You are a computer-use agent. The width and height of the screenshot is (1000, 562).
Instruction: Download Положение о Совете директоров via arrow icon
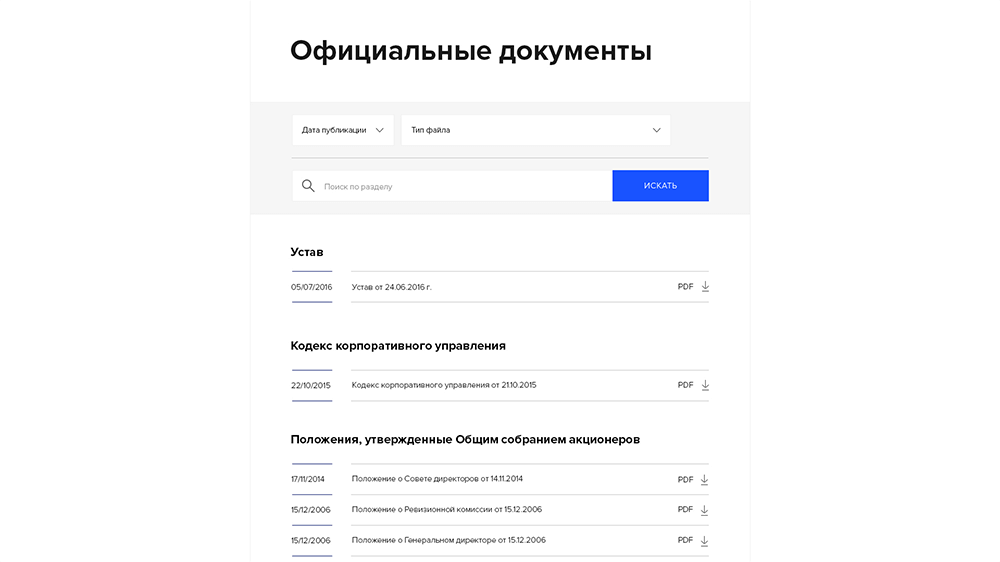coord(704,480)
